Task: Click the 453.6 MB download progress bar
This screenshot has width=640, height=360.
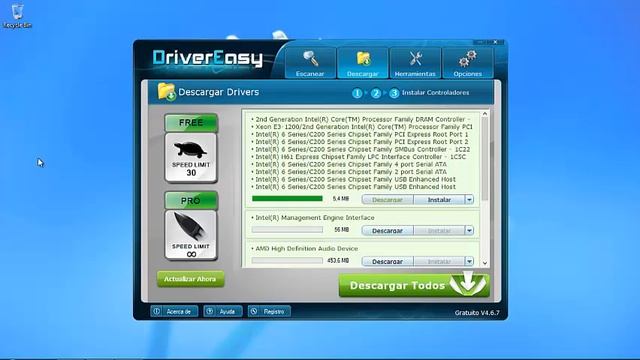Action: pos(287,260)
